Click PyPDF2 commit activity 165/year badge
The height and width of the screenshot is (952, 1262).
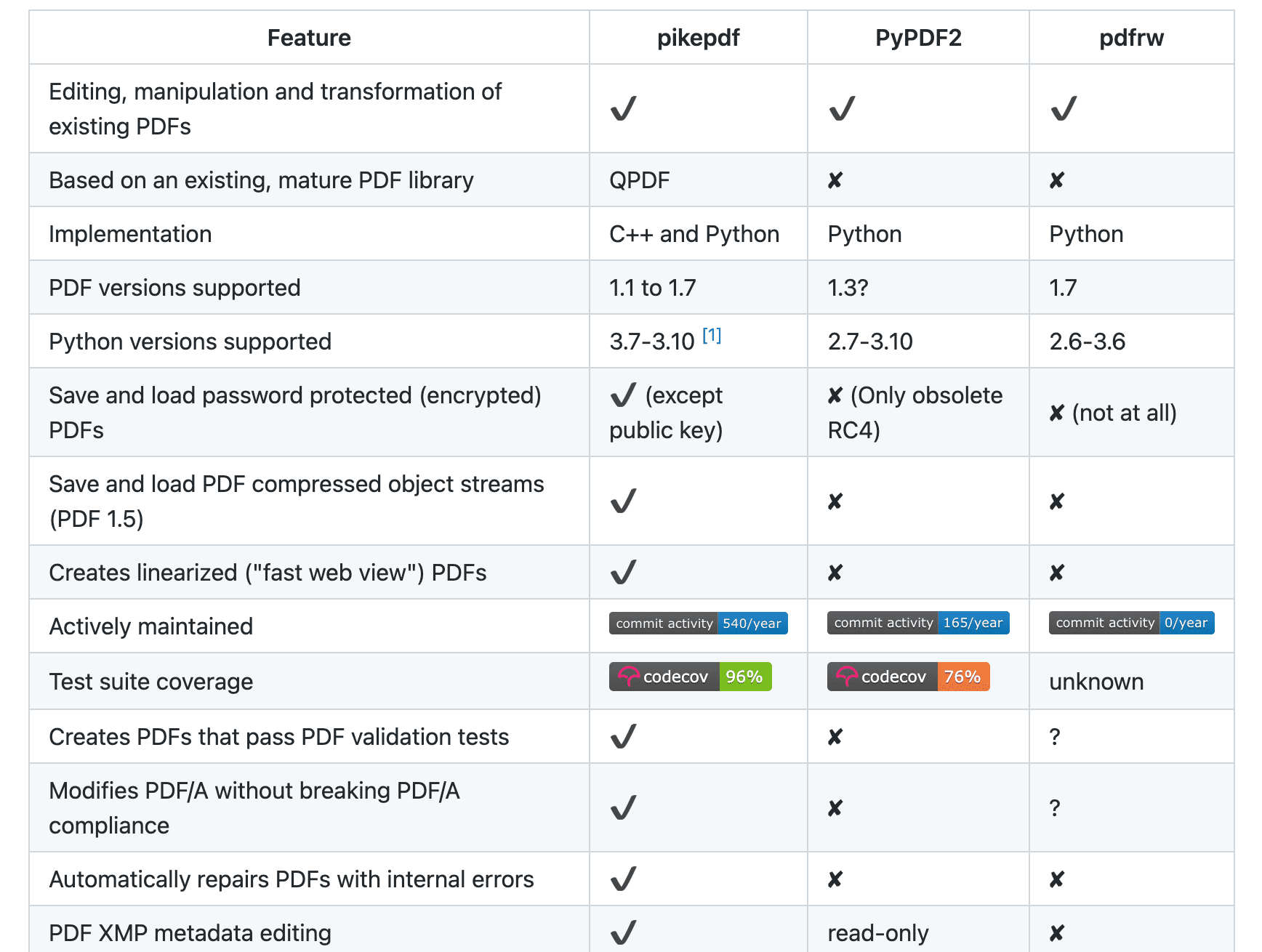pos(918,623)
